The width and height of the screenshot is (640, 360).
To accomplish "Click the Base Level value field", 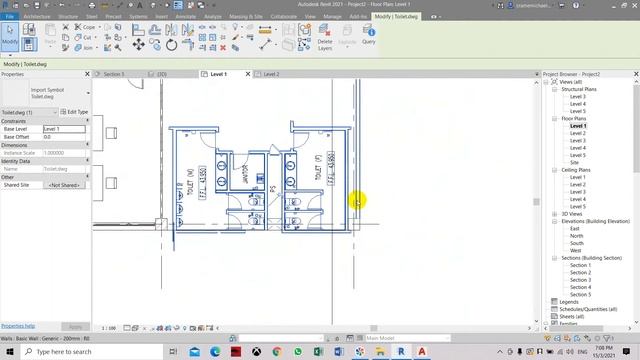I will click(x=64, y=129).
